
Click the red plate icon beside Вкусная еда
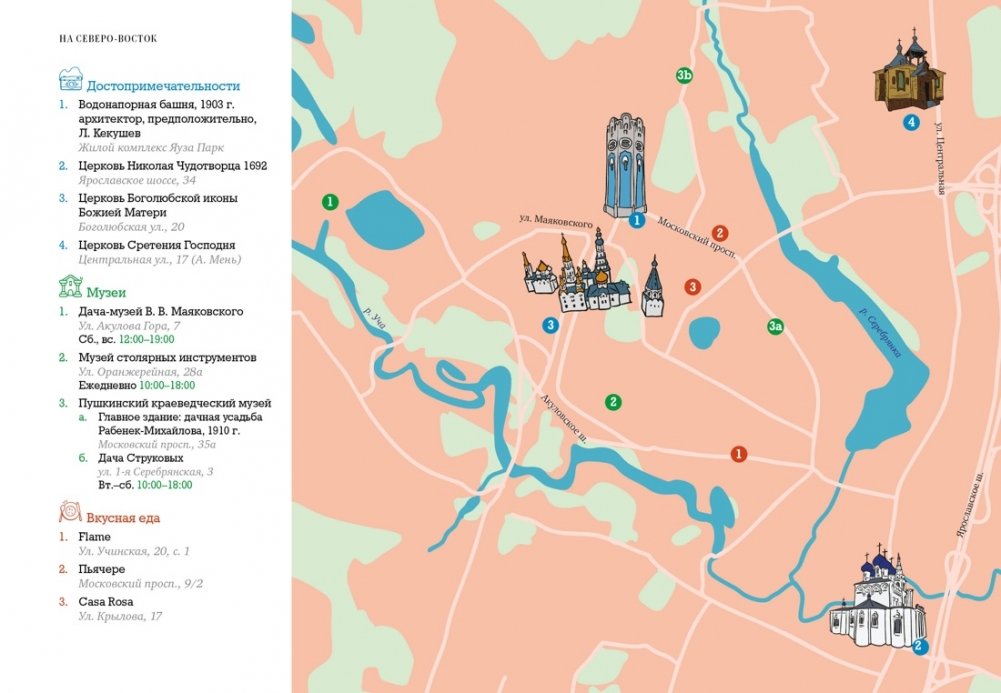(x=70, y=513)
